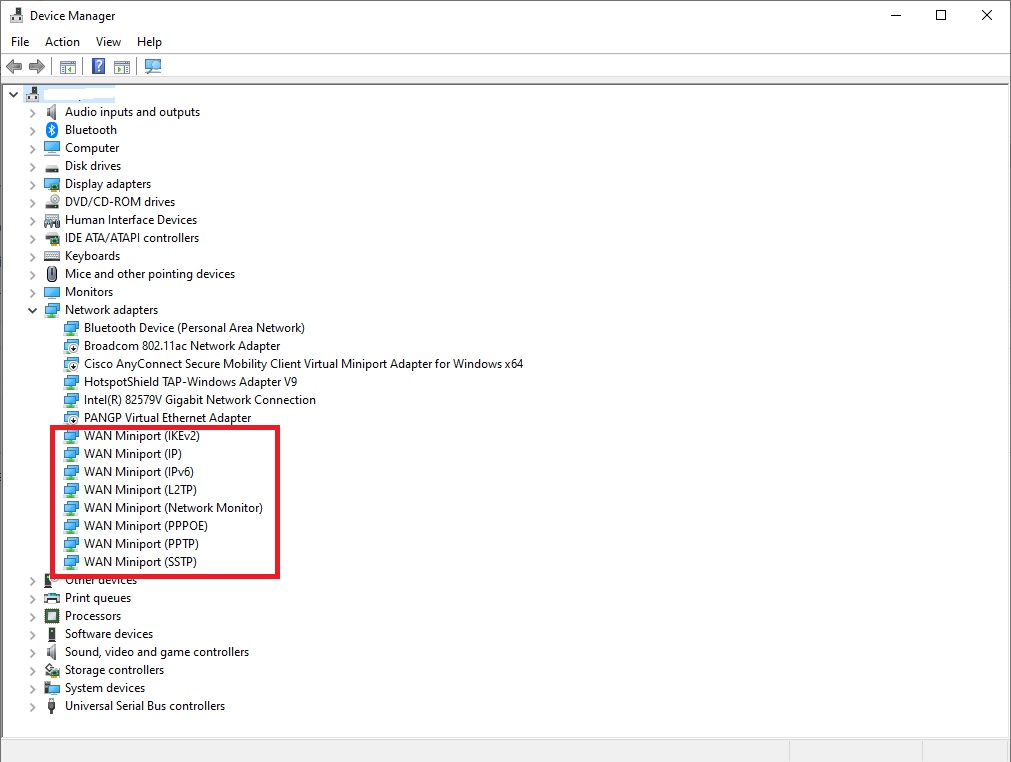Open the File menu

pos(20,42)
